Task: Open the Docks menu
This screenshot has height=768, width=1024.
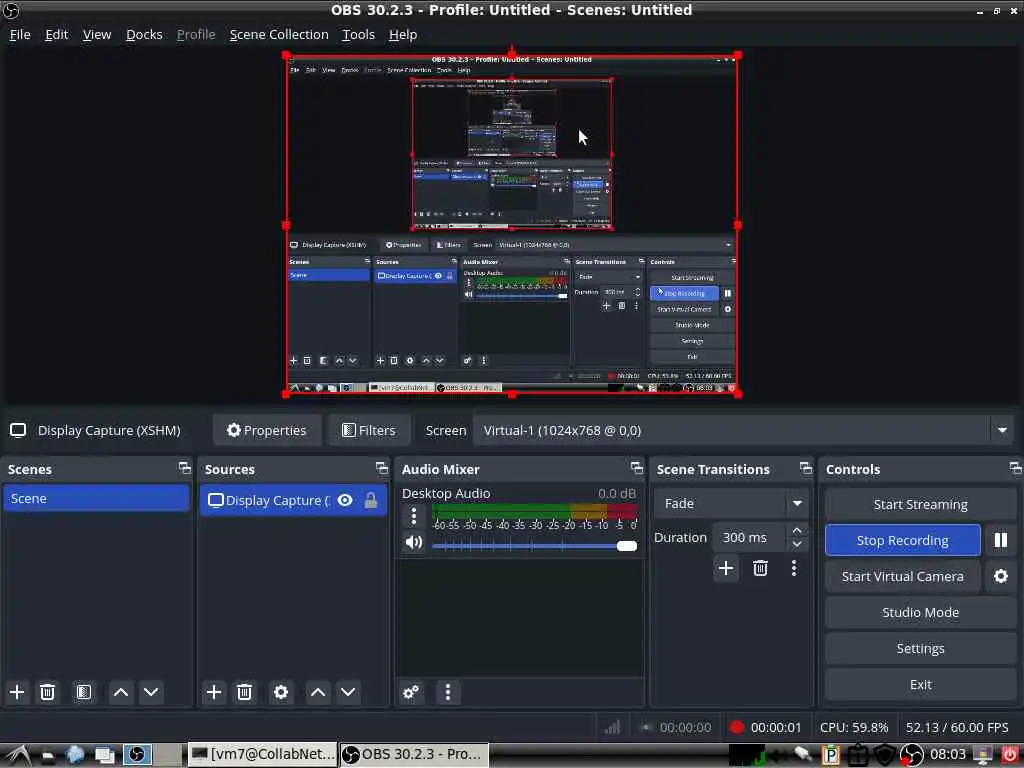Action: [x=144, y=35]
